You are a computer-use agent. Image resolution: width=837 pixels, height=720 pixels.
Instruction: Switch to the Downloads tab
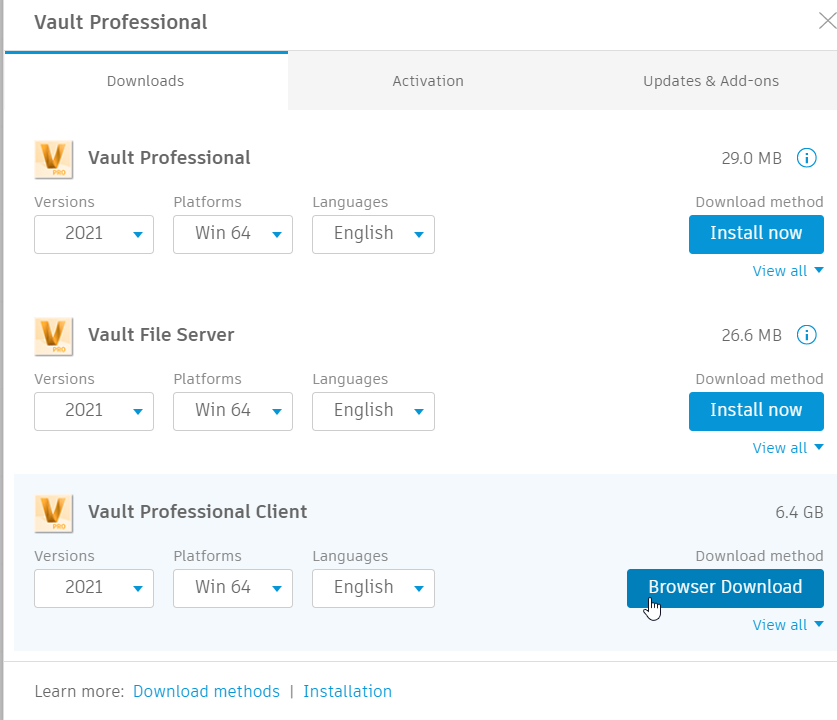point(146,81)
